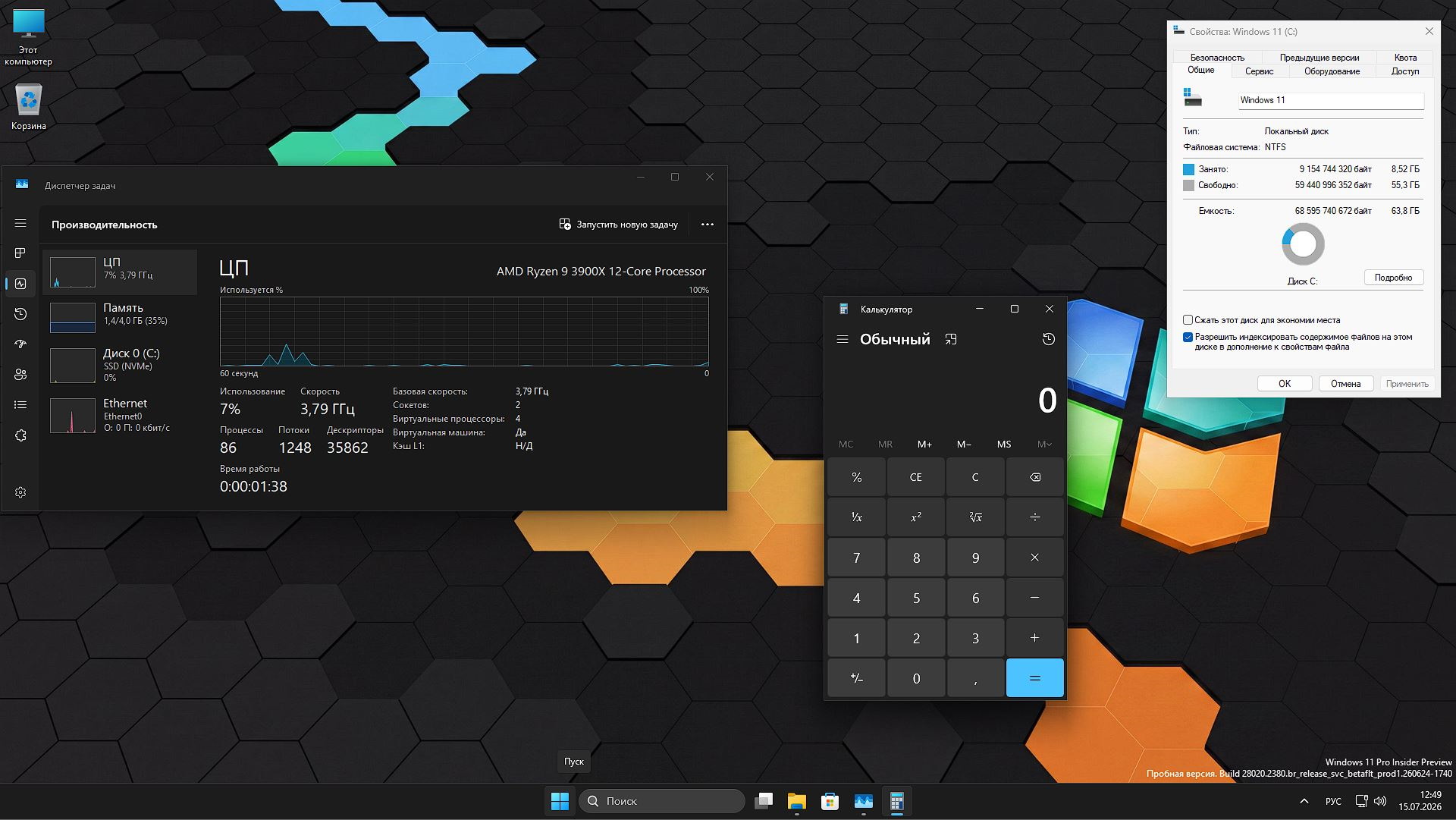Click the minus key in Calculator

(x=1034, y=598)
